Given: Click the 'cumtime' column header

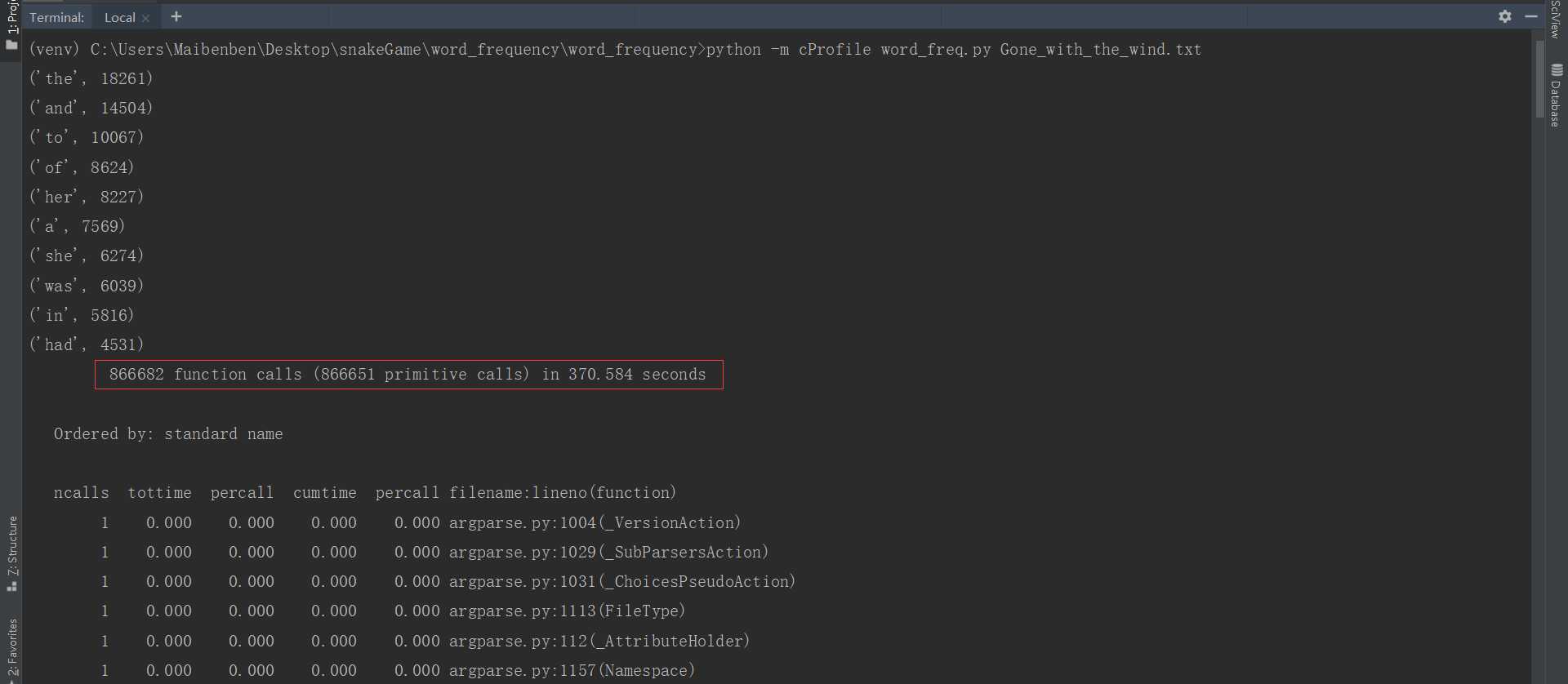Looking at the screenshot, I should [325, 493].
